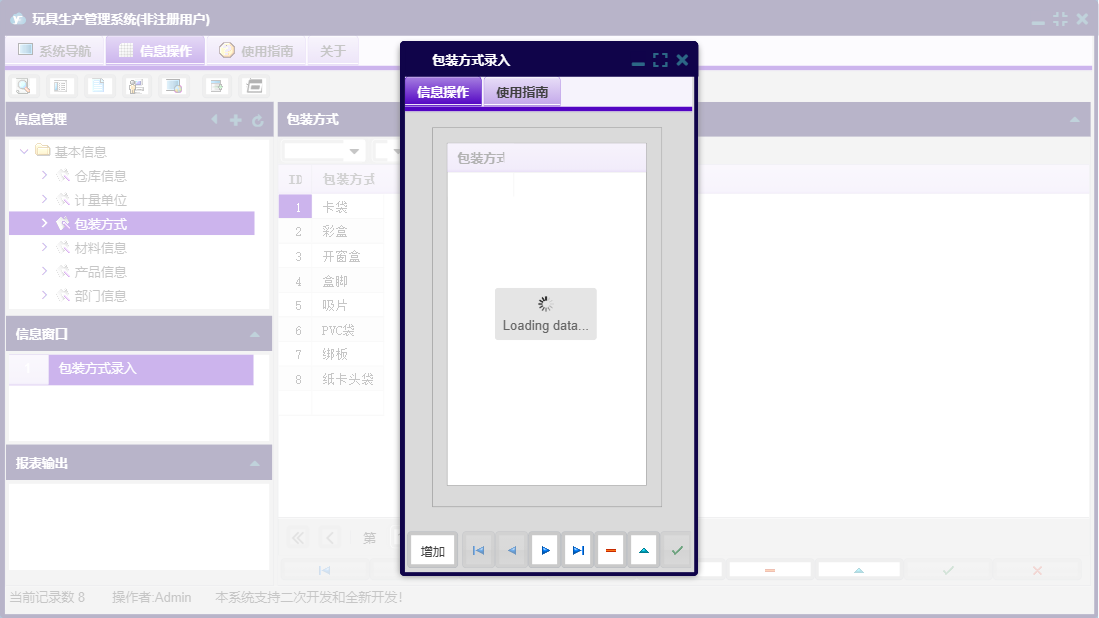Expand the 材料信息 tree node chevron
The height and width of the screenshot is (618, 1099).
[x=44, y=247]
